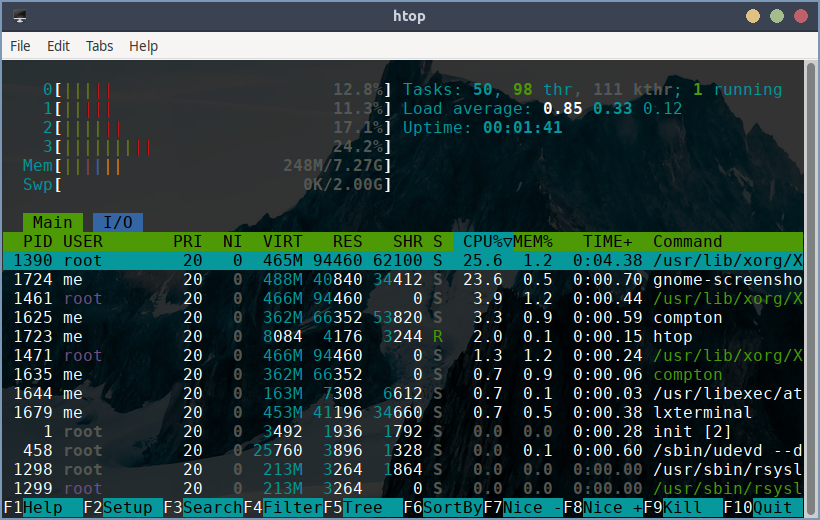The width and height of the screenshot is (820, 520).
Task: Click the S state column header
Action: coord(438,242)
